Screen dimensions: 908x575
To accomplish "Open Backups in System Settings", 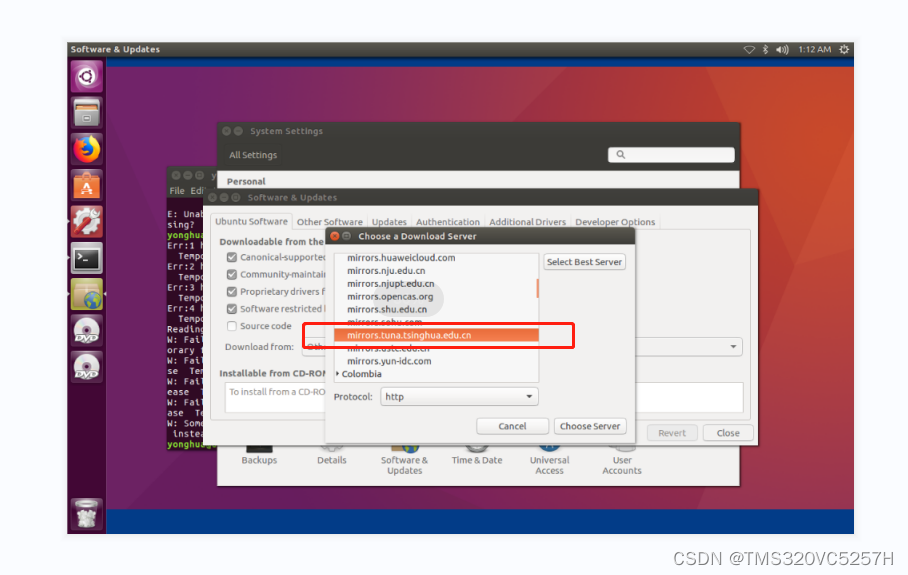I will click(x=259, y=456).
